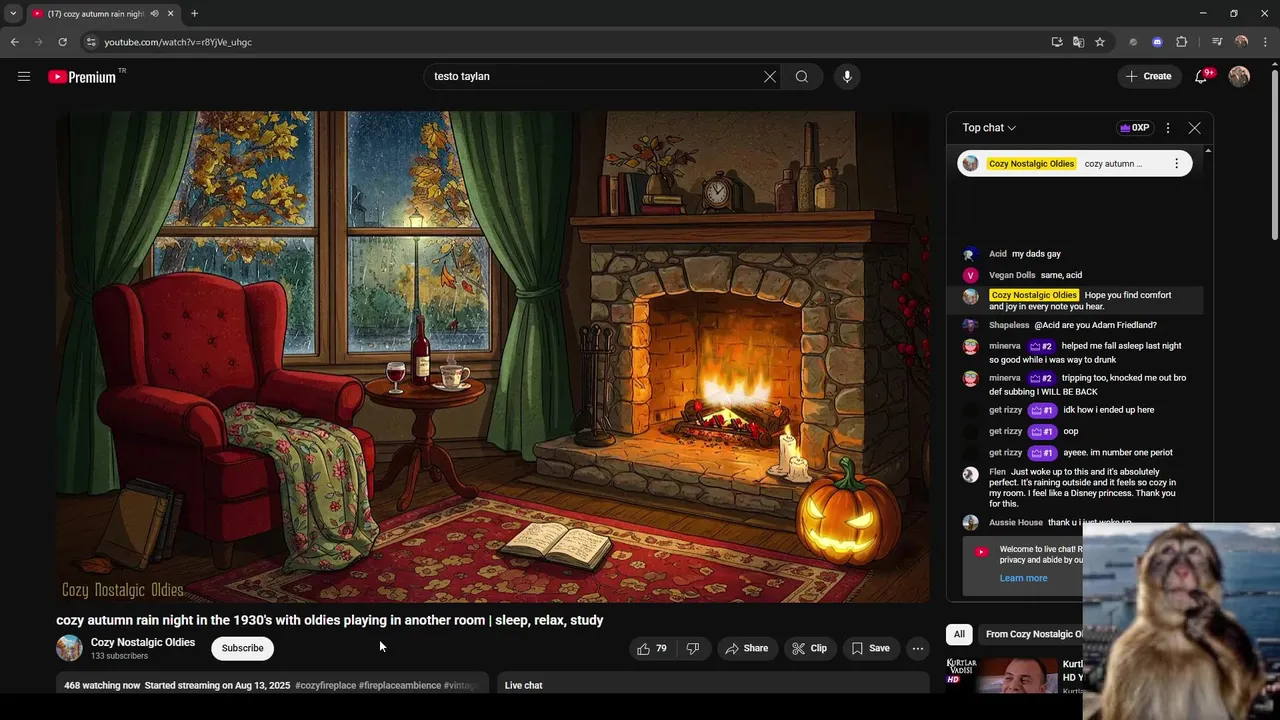Select the All filter chip
This screenshot has width=1280, height=720.
click(959, 634)
